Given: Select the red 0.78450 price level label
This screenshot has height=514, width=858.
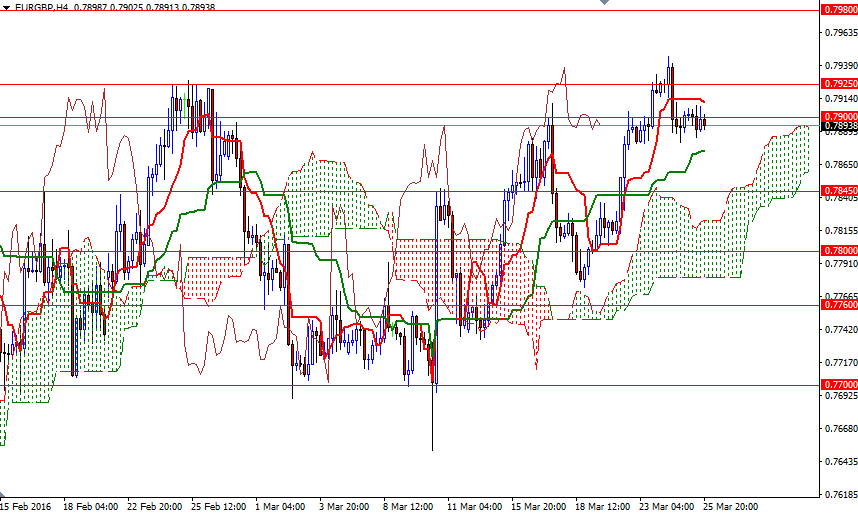Looking at the screenshot, I should pos(840,190).
